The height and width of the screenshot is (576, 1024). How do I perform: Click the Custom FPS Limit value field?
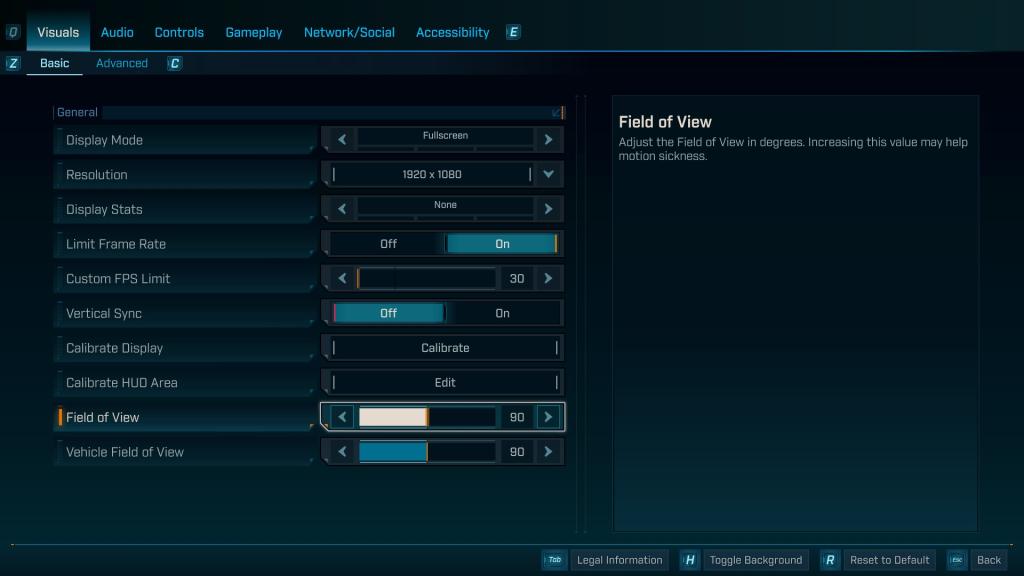[x=516, y=278]
